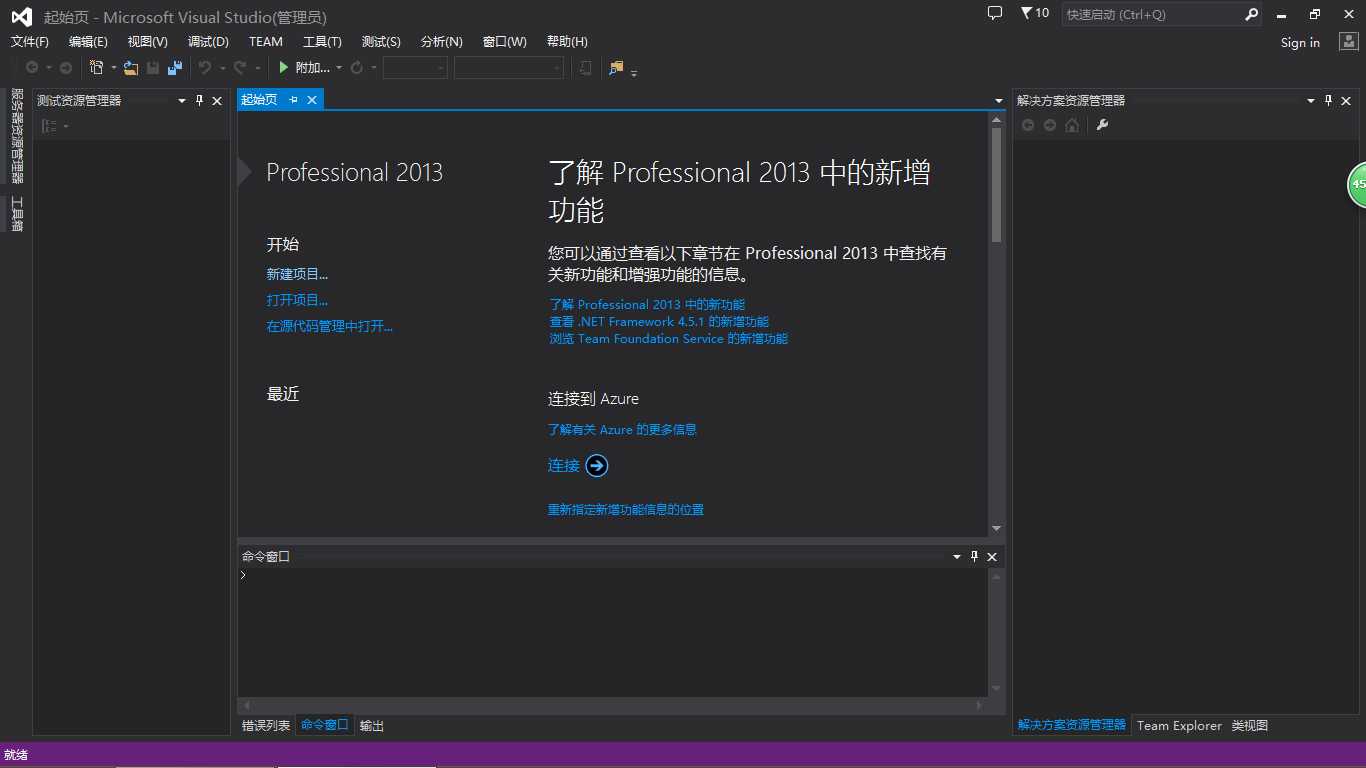Screen dimensions: 1366x768
Task: Click the green Start 附加 play button
Action: coord(284,68)
